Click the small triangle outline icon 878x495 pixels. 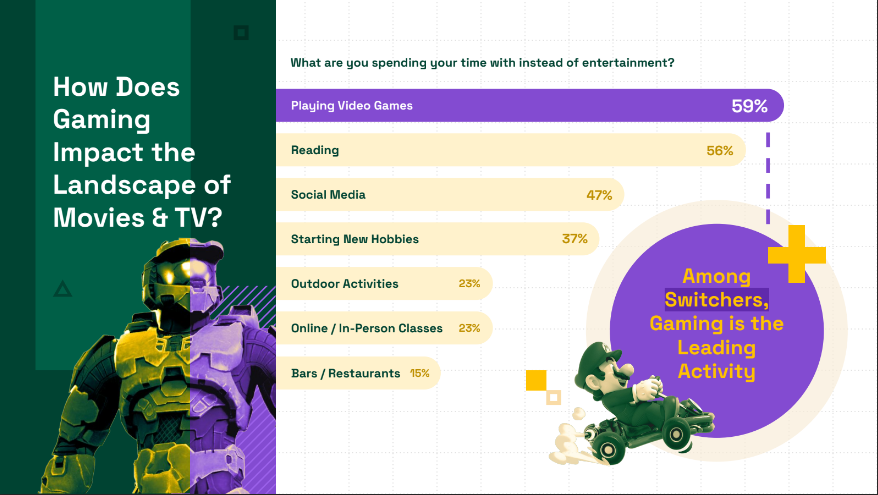pos(62,289)
